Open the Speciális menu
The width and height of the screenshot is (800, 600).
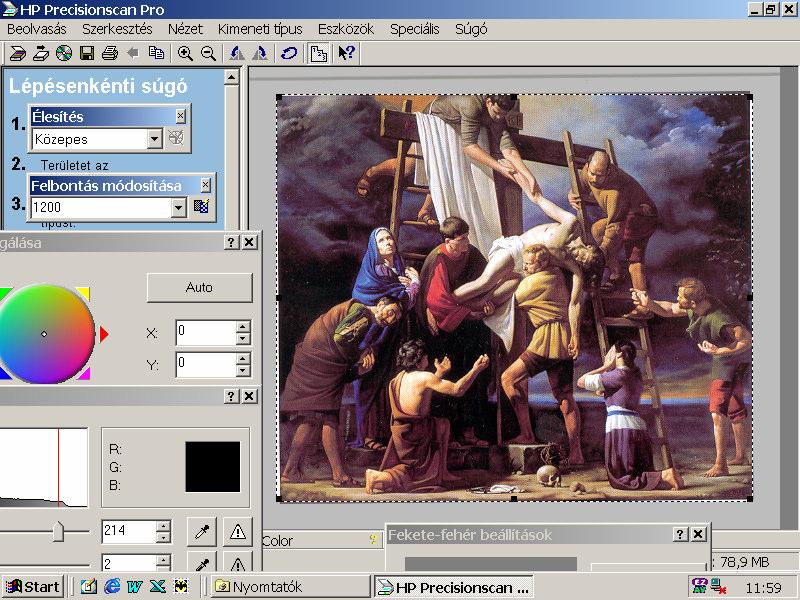pyautogui.click(x=414, y=29)
